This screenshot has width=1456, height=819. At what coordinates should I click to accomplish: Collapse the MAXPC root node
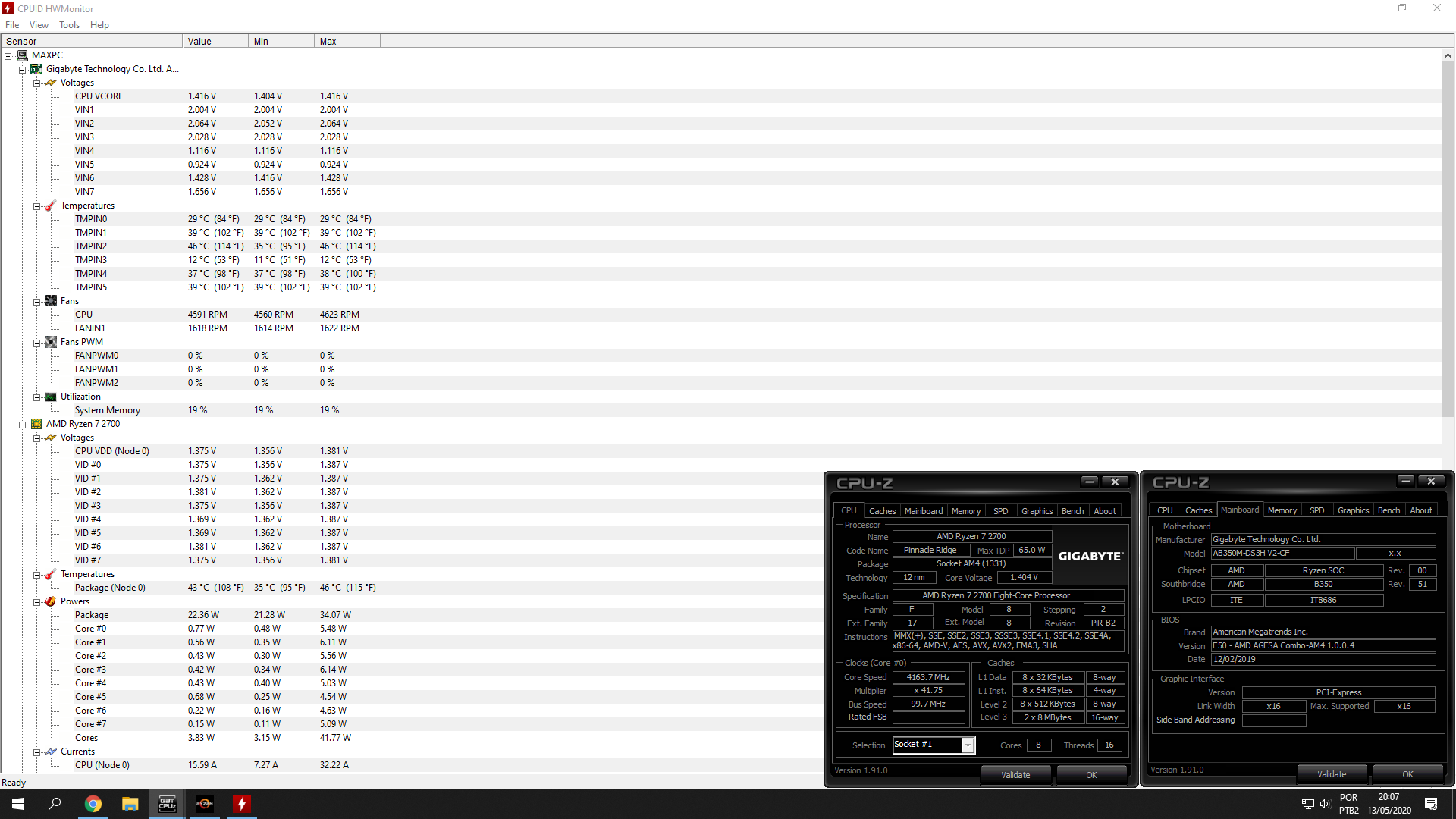(x=8, y=56)
